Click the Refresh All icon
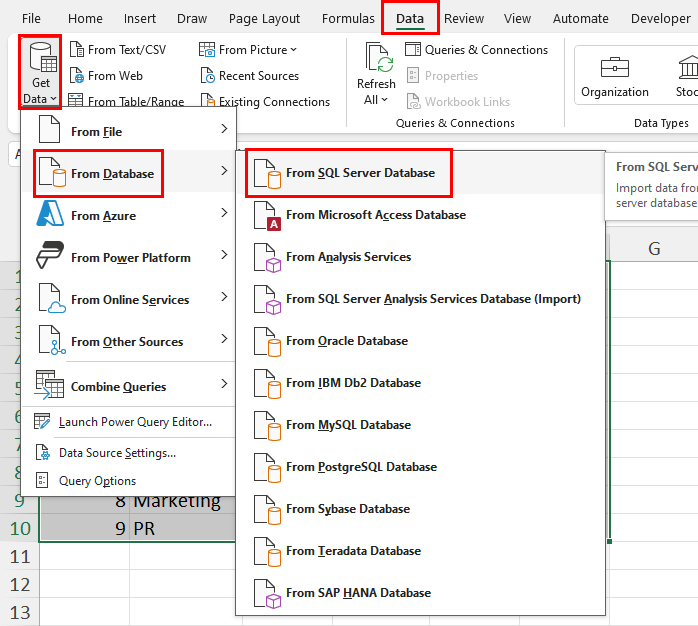The image size is (698, 626). [x=379, y=57]
